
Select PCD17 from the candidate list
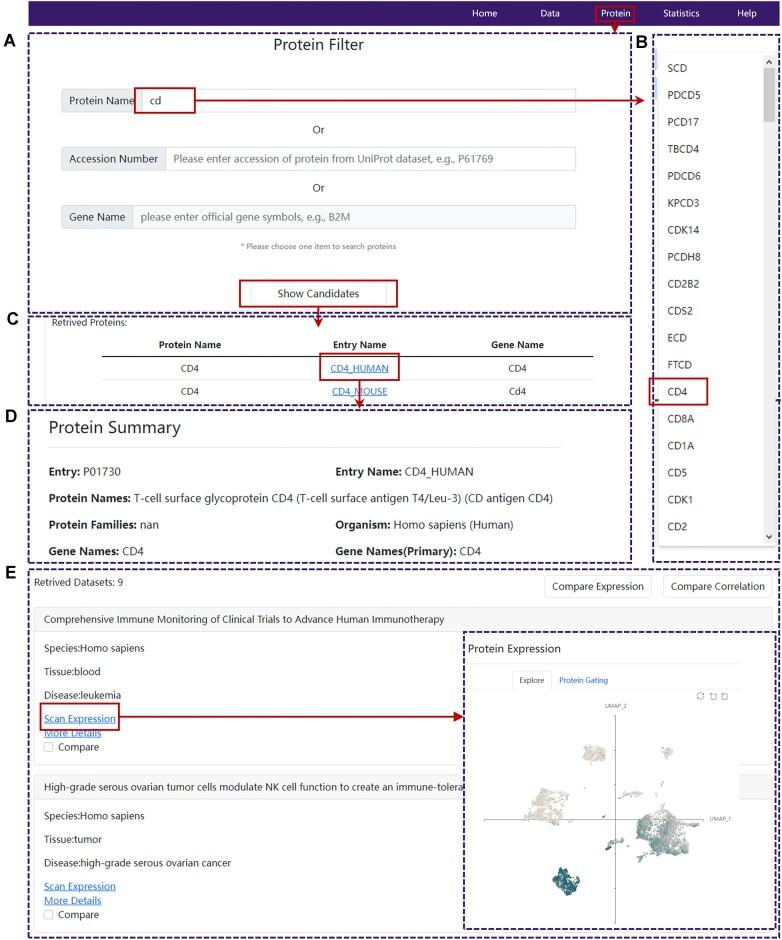683,122
